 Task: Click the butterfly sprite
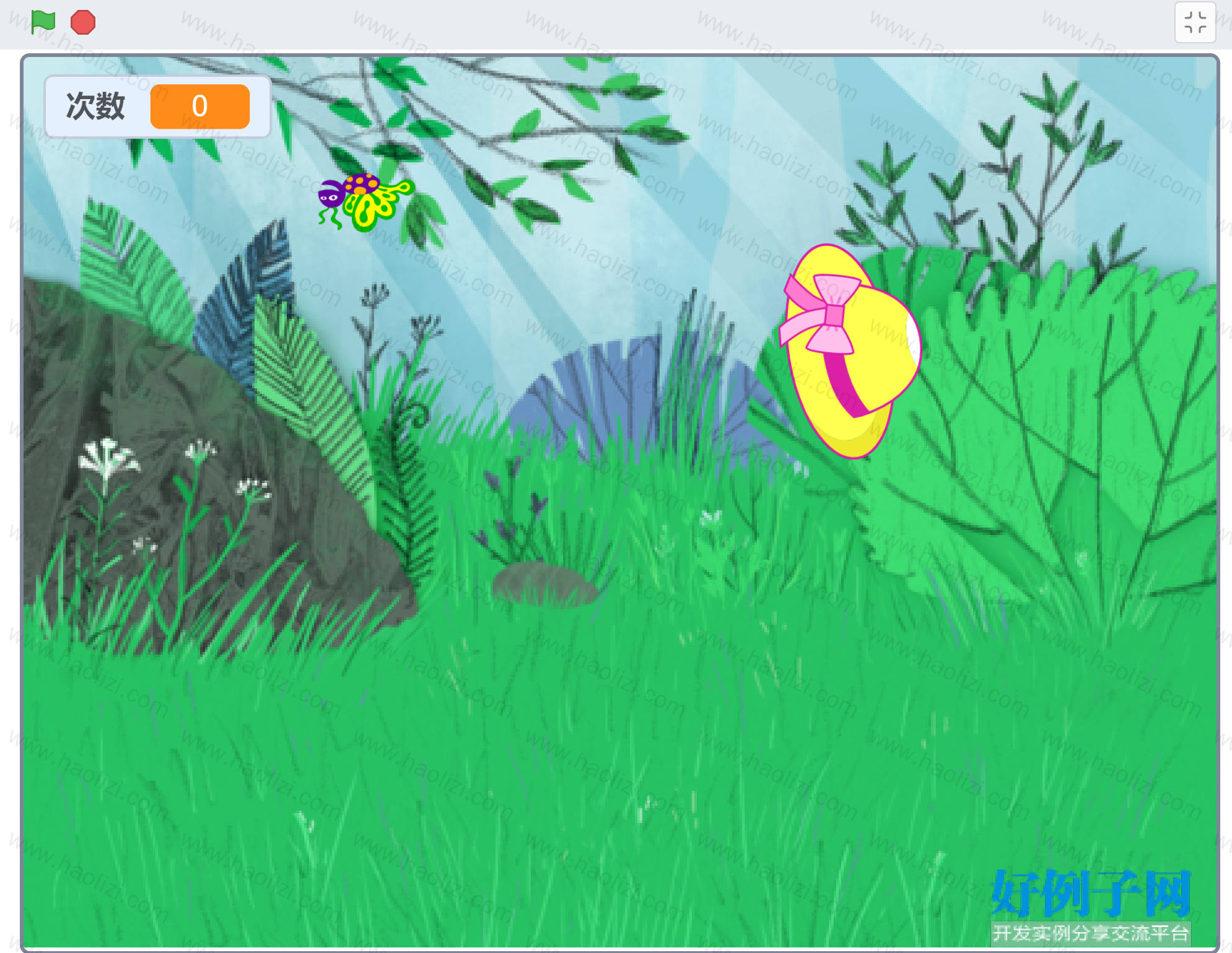point(365,201)
